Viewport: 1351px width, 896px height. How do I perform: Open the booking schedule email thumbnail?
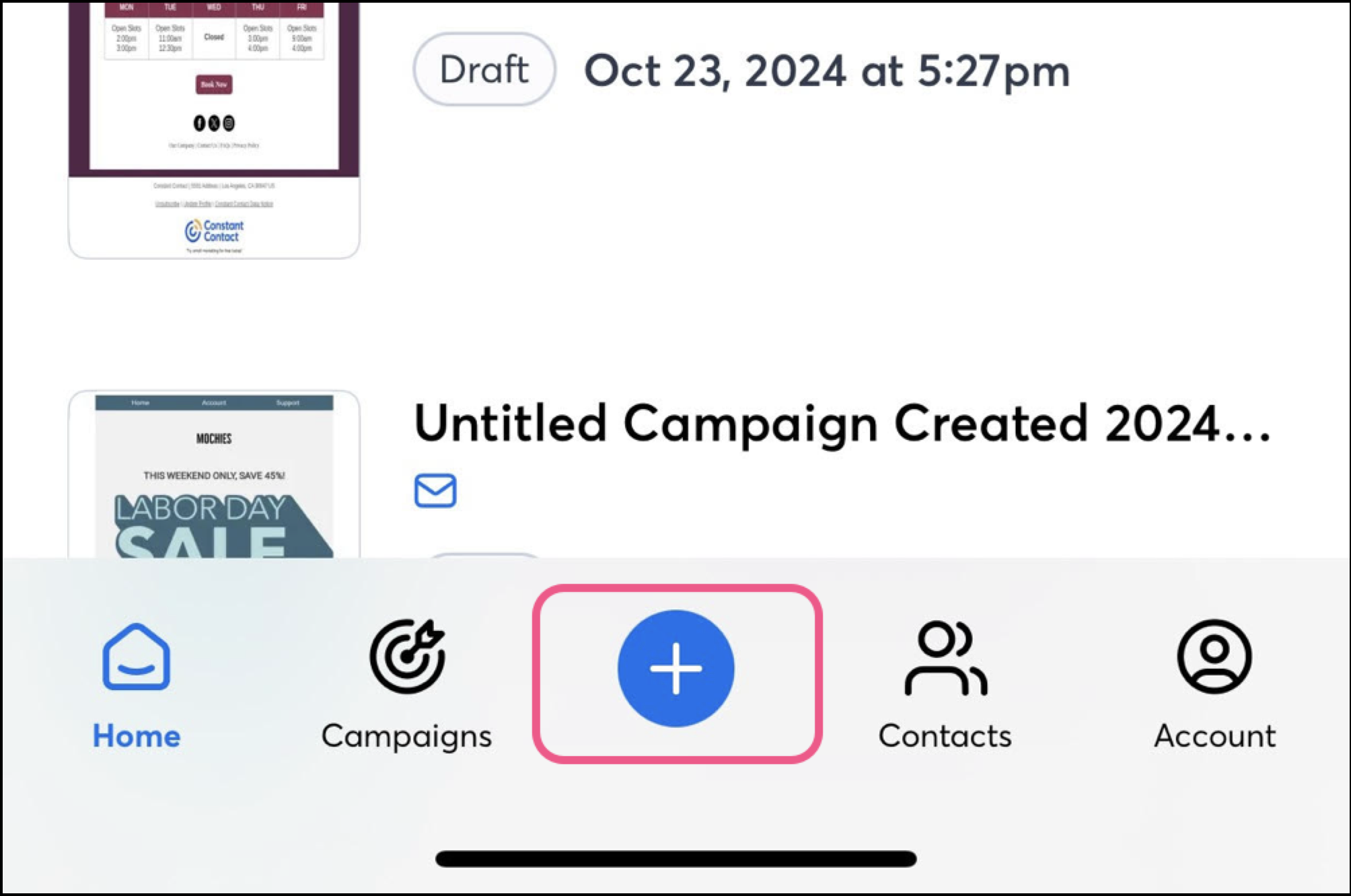pos(214,130)
